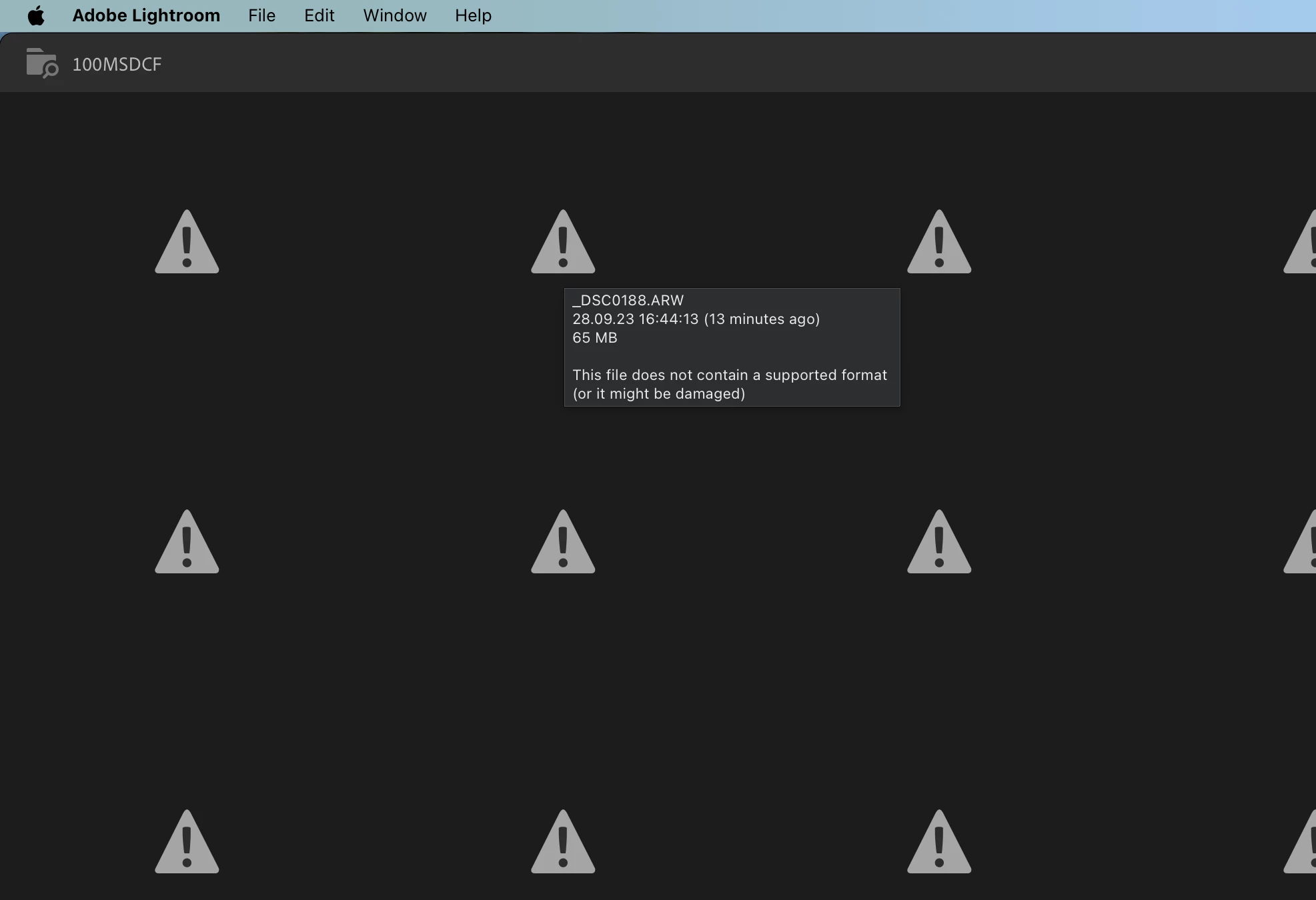Open the Help menu
Image resolution: width=1316 pixels, height=900 pixels.
click(473, 15)
